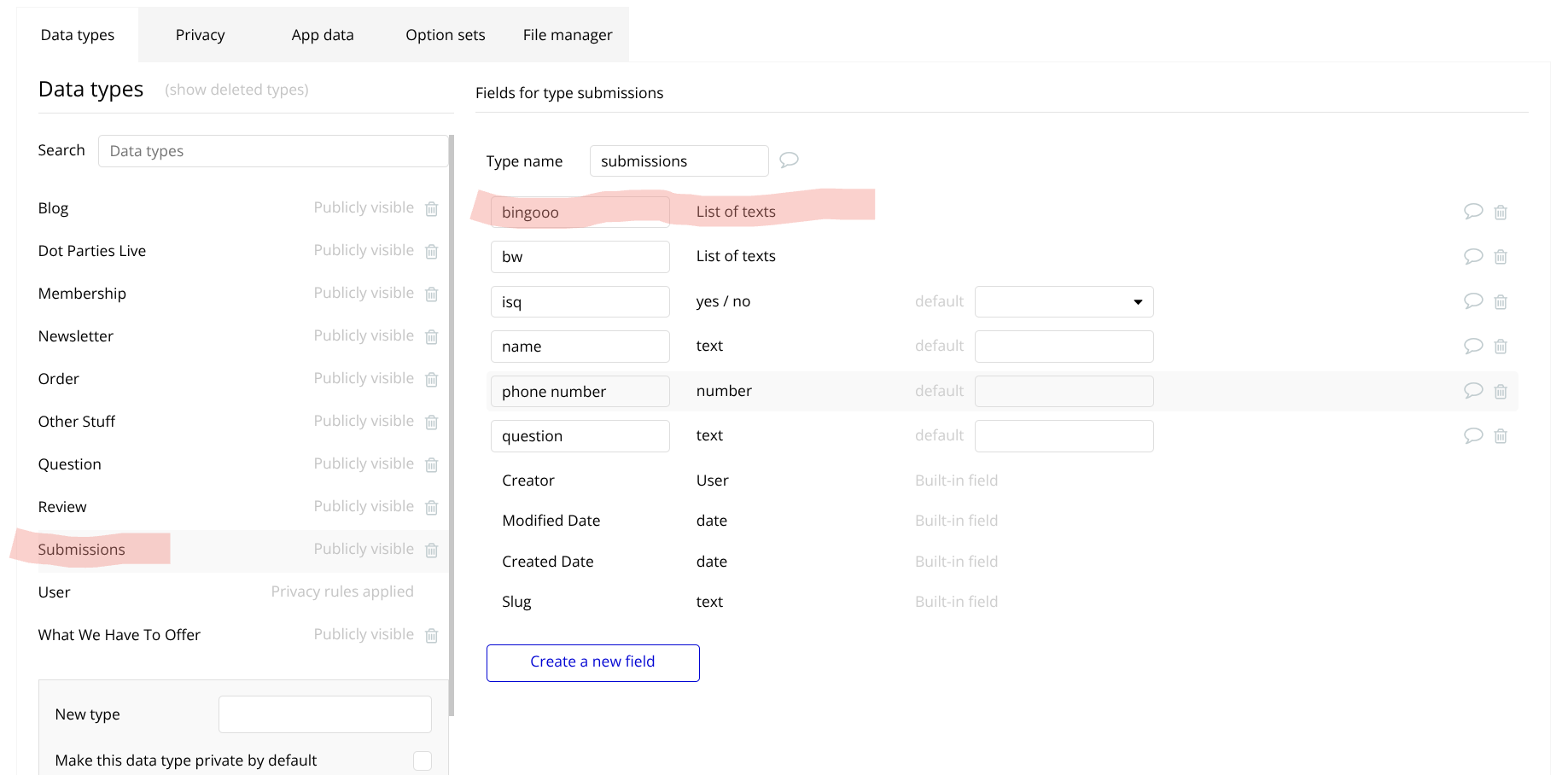
Task: Click trash icon for Newsletter type
Action: click(432, 337)
